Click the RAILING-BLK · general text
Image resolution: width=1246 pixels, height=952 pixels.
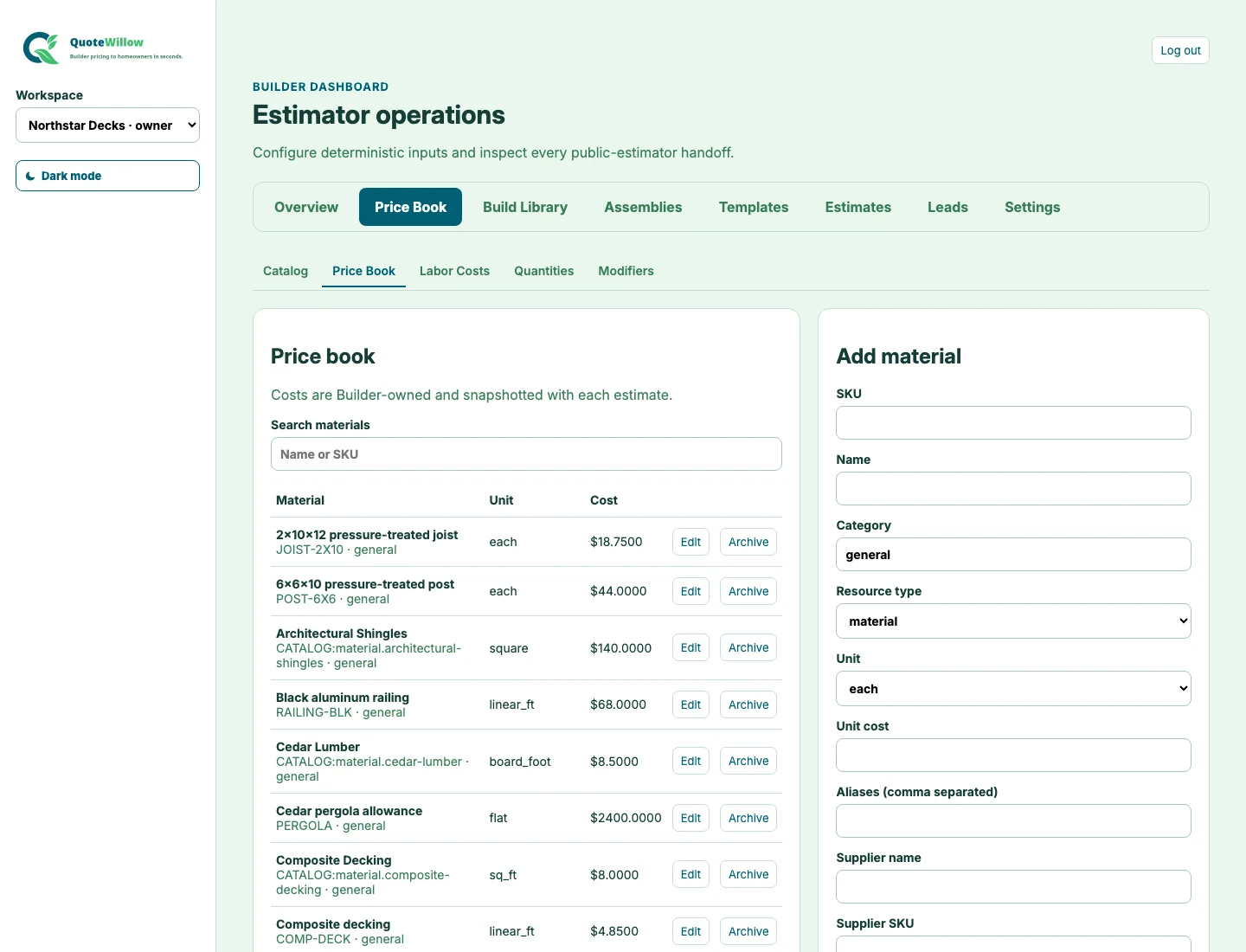point(341,712)
